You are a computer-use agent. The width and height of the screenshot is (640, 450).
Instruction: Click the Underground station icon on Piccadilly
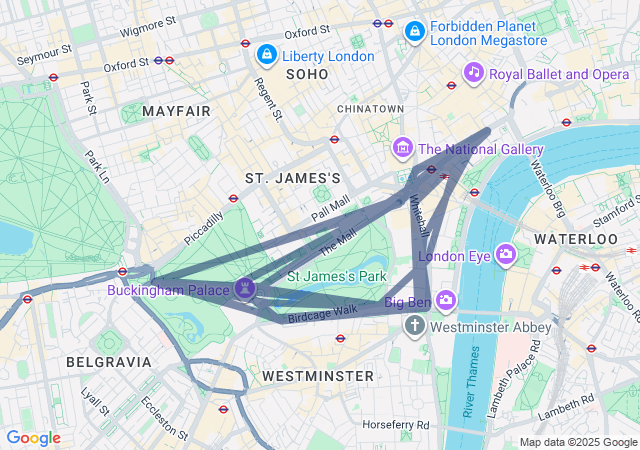[233, 198]
